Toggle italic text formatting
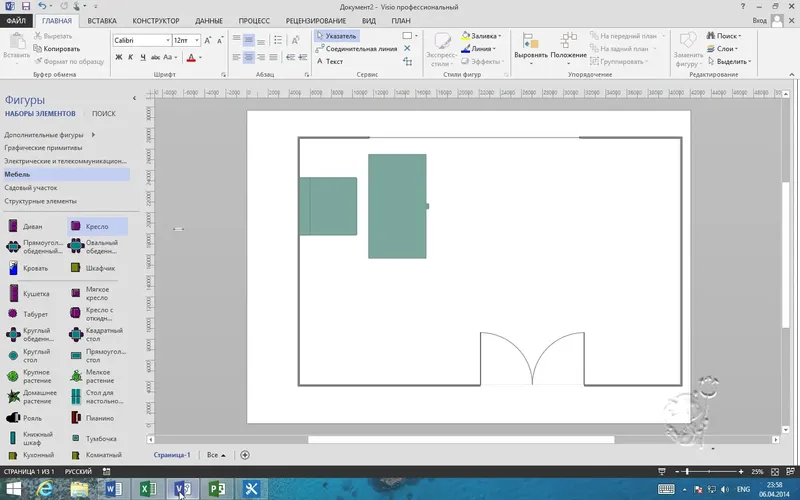The height and width of the screenshot is (500, 800). 130,57
